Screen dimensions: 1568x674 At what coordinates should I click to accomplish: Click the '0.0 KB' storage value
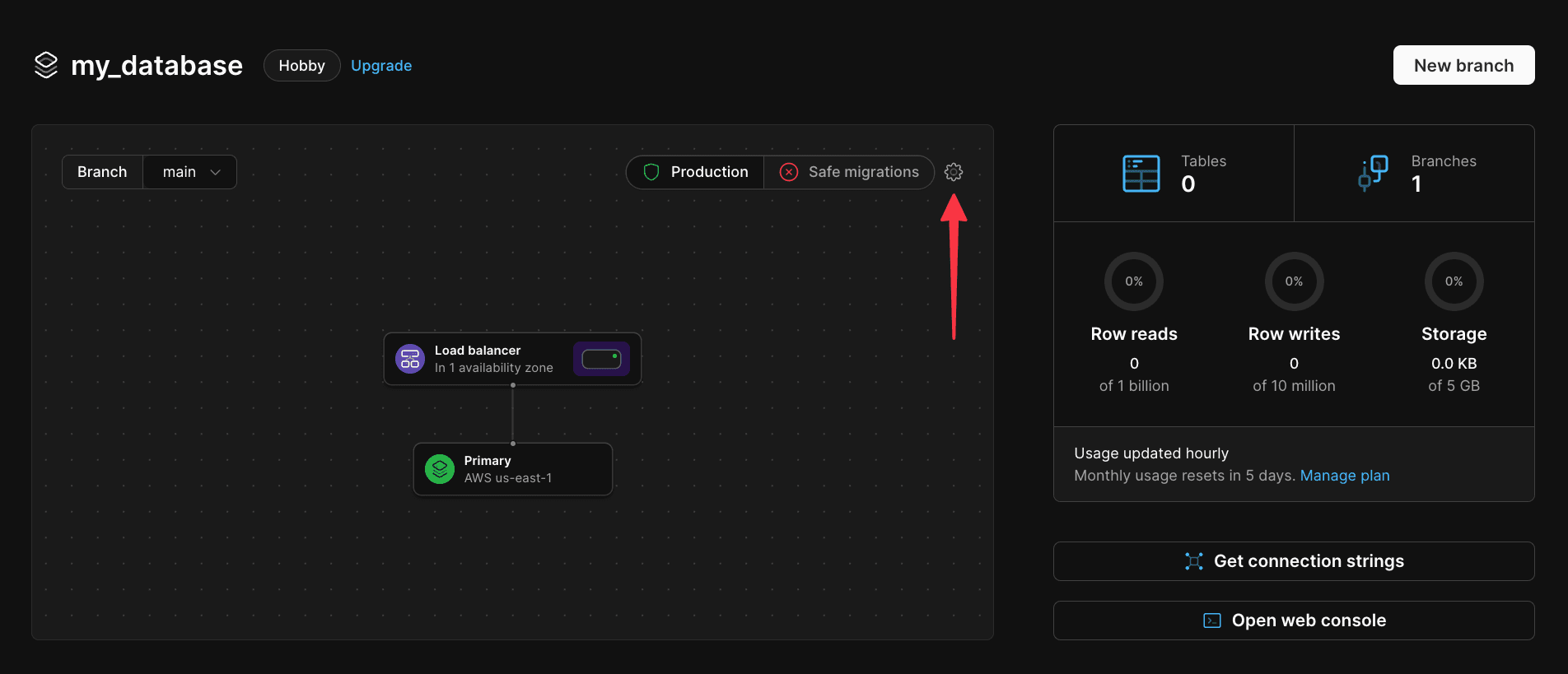pyautogui.click(x=1454, y=364)
